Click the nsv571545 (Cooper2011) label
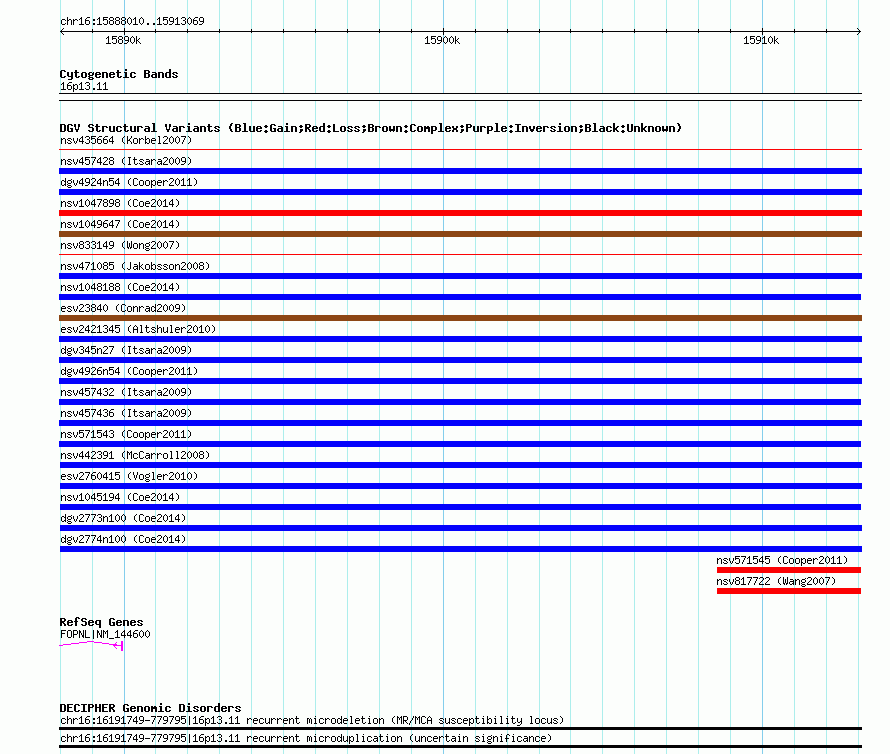Screen dimensions: 890x754 782,560
